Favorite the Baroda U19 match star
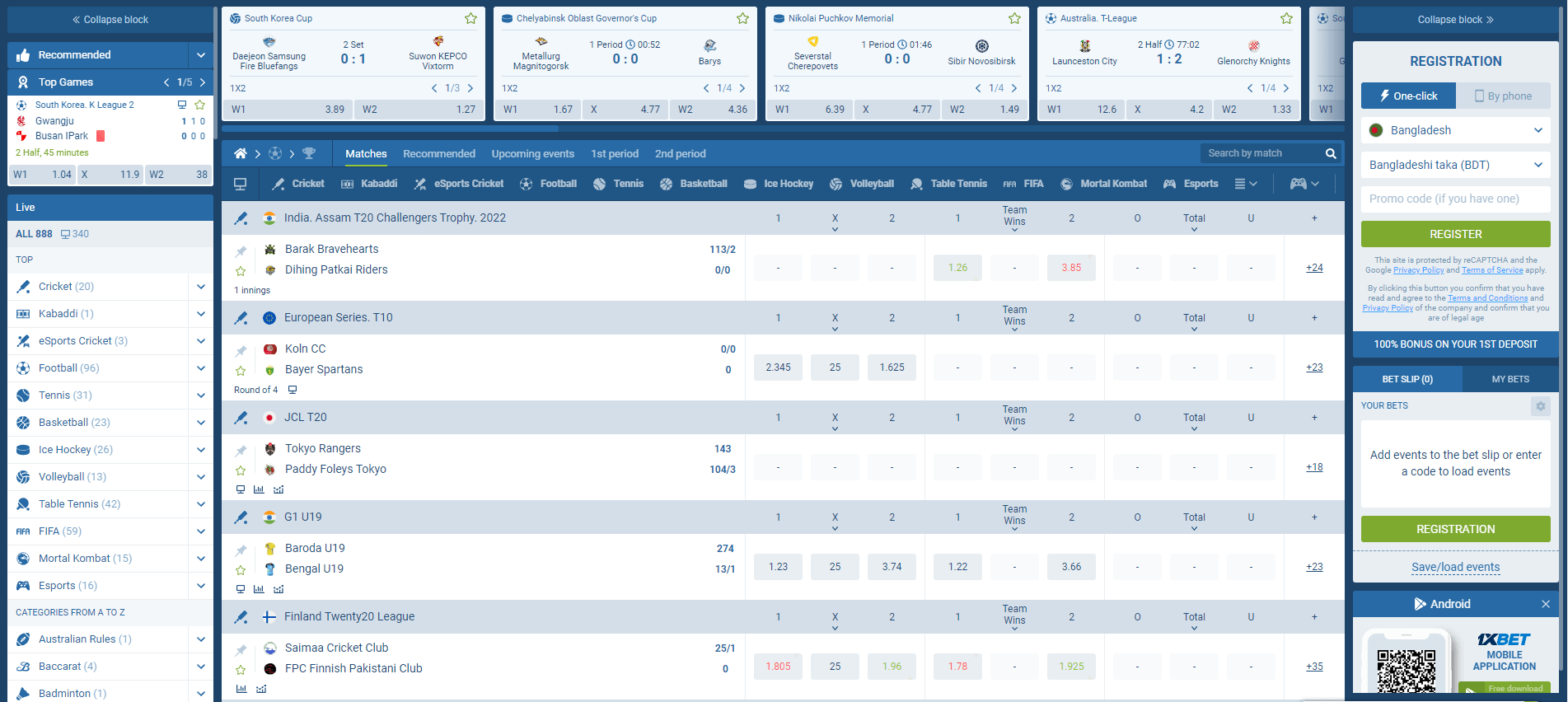 tap(241, 569)
